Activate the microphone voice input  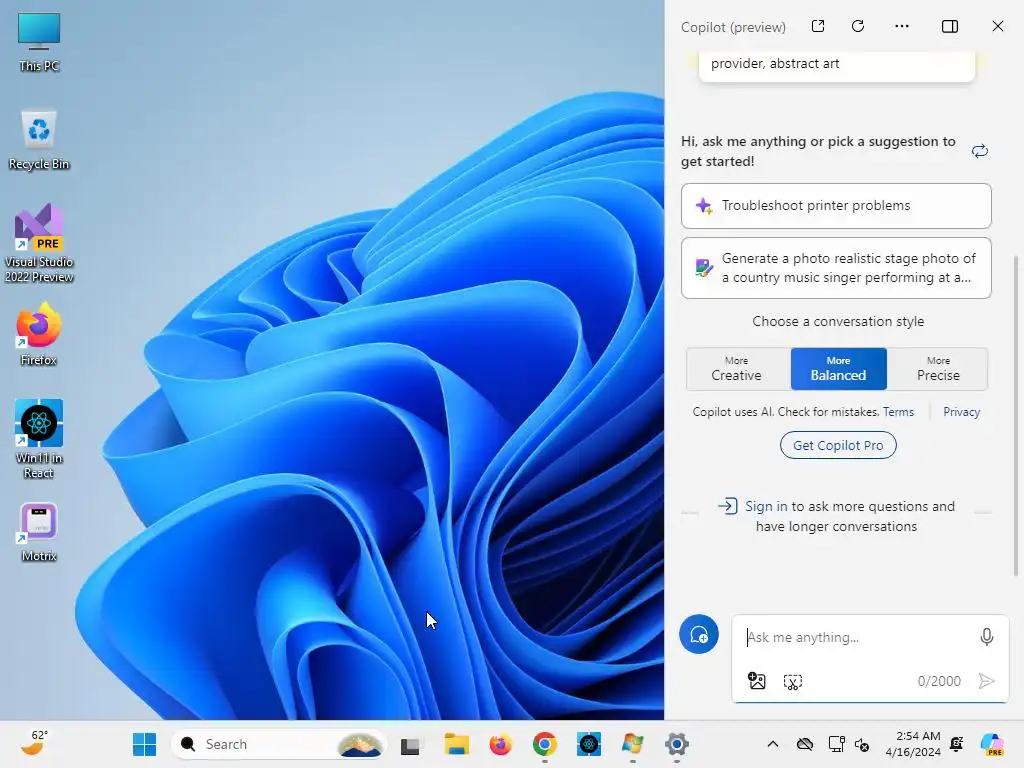[986, 637]
